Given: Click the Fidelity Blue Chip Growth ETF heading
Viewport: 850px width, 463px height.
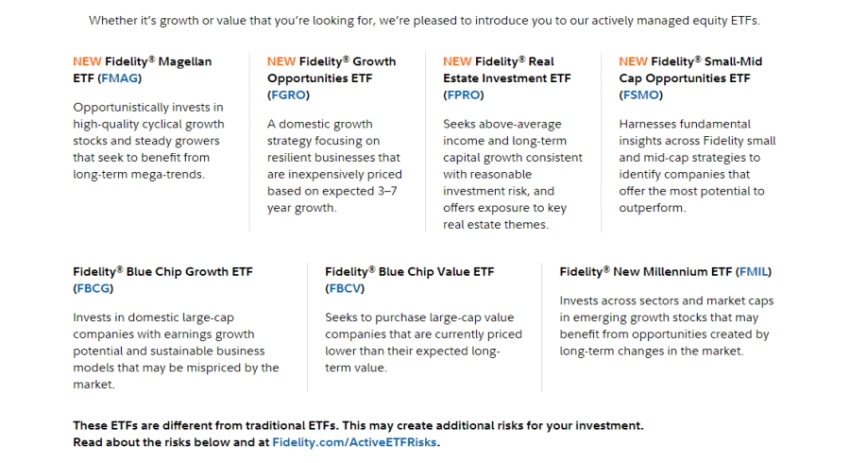Looking at the screenshot, I should [x=163, y=280].
